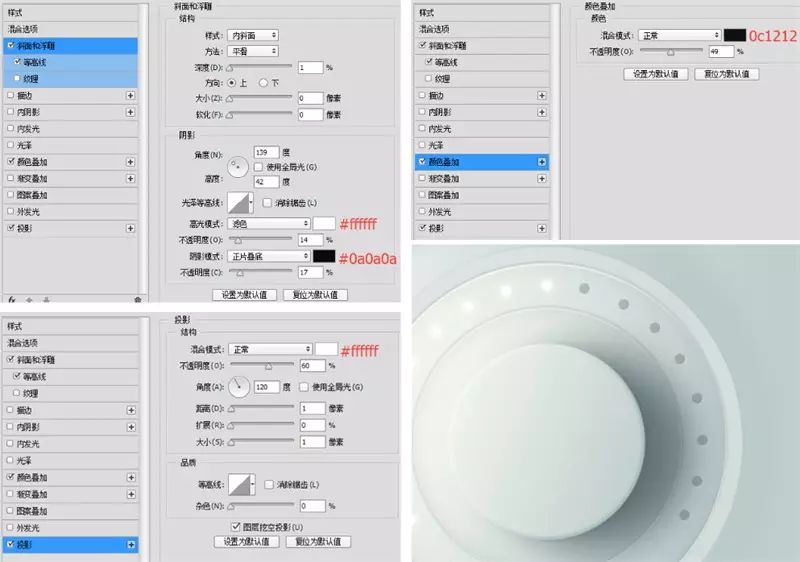Toggle the 纹理 checkbox in the Bevel dialog

point(17,79)
